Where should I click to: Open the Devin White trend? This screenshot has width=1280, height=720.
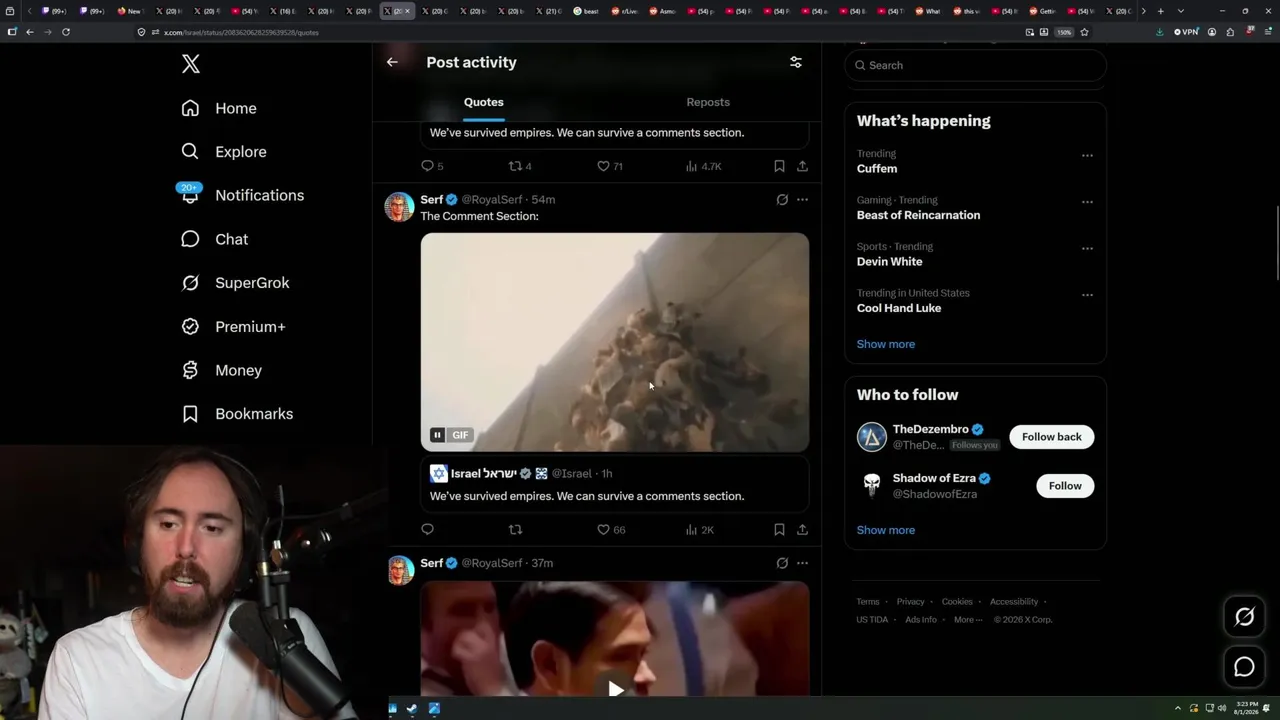(x=889, y=262)
